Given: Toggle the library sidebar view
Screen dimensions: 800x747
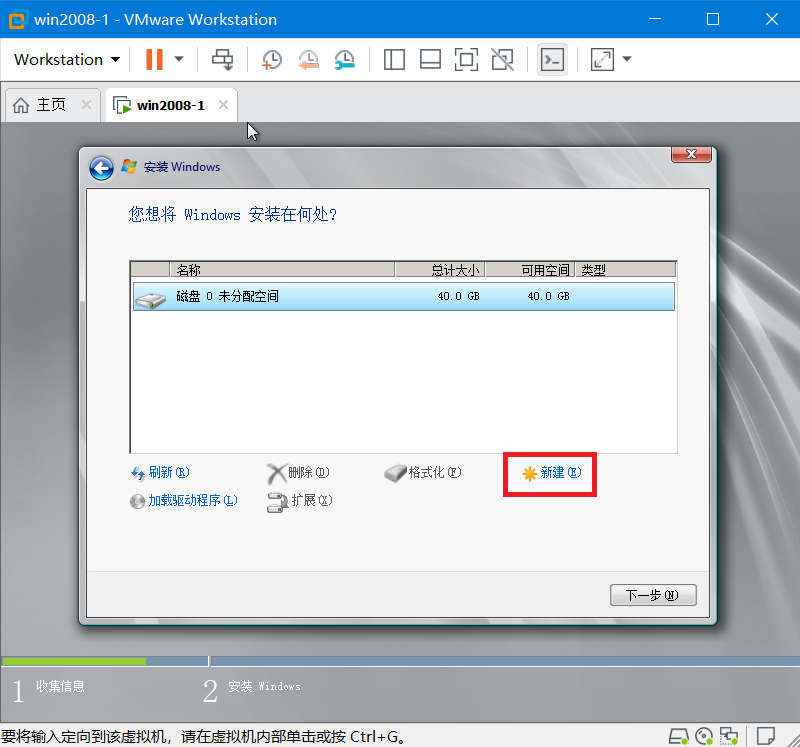Looking at the screenshot, I should (394, 59).
